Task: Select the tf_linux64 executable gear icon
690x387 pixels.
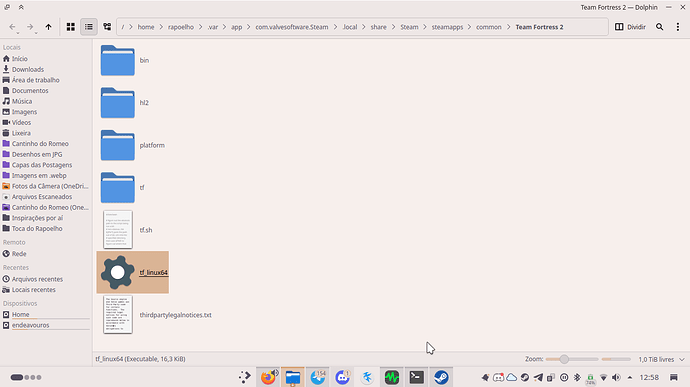Action: click(117, 272)
